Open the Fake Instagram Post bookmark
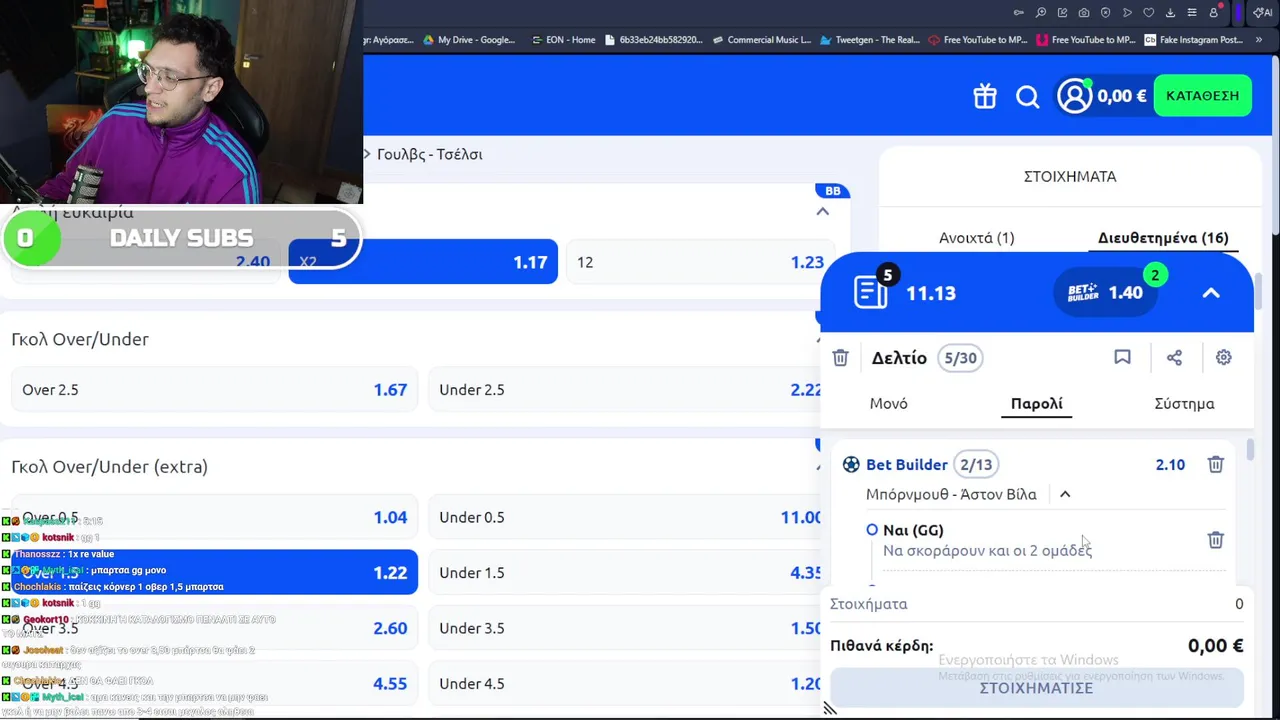Image resolution: width=1280 pixels, height=720 pixels. [x=1195, y=40]
